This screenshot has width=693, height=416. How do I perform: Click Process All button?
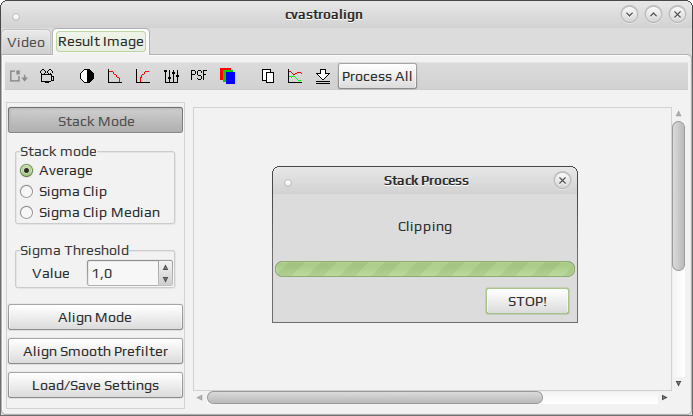coord(377,76)
